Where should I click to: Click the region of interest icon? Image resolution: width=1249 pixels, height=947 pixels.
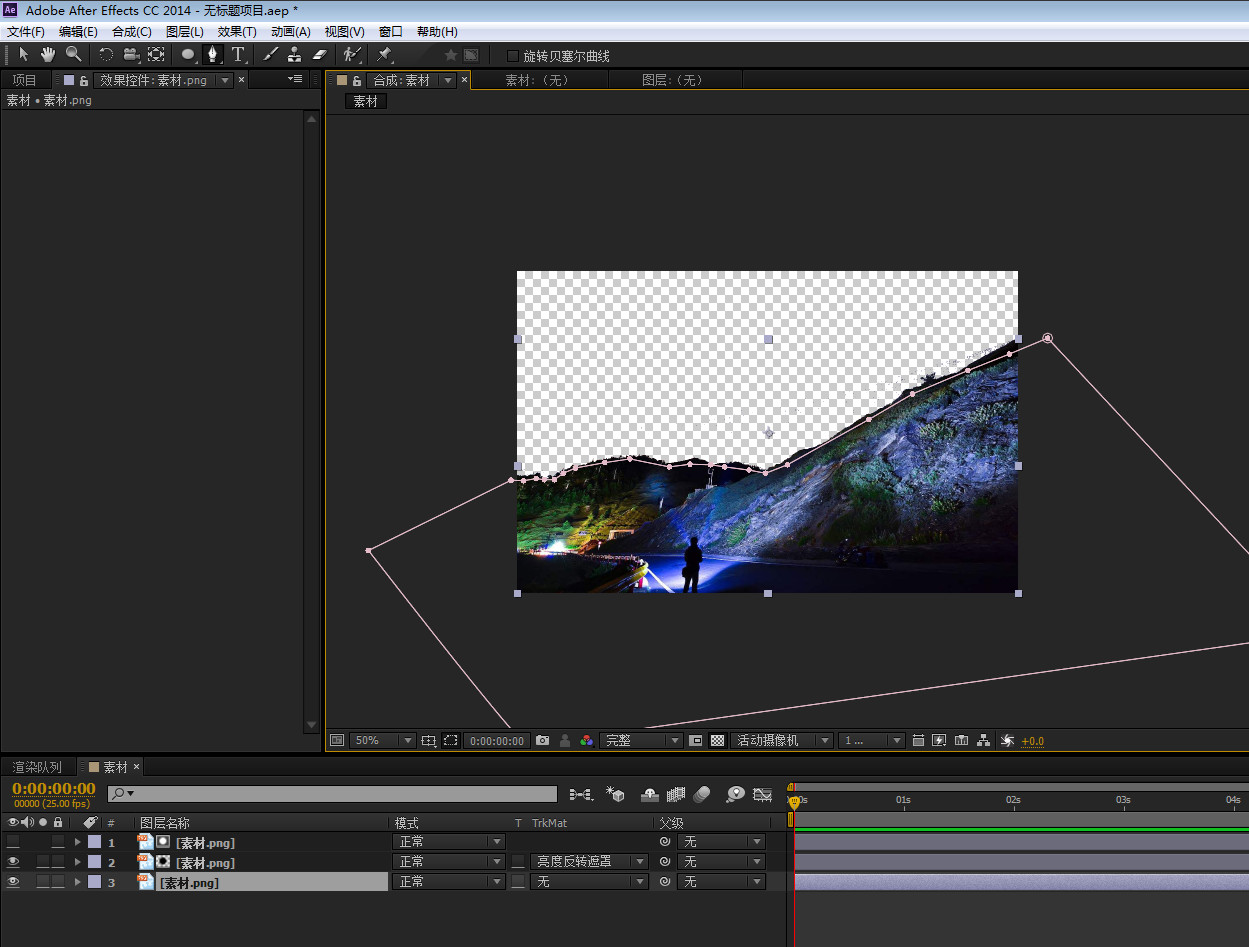(696, 740)
